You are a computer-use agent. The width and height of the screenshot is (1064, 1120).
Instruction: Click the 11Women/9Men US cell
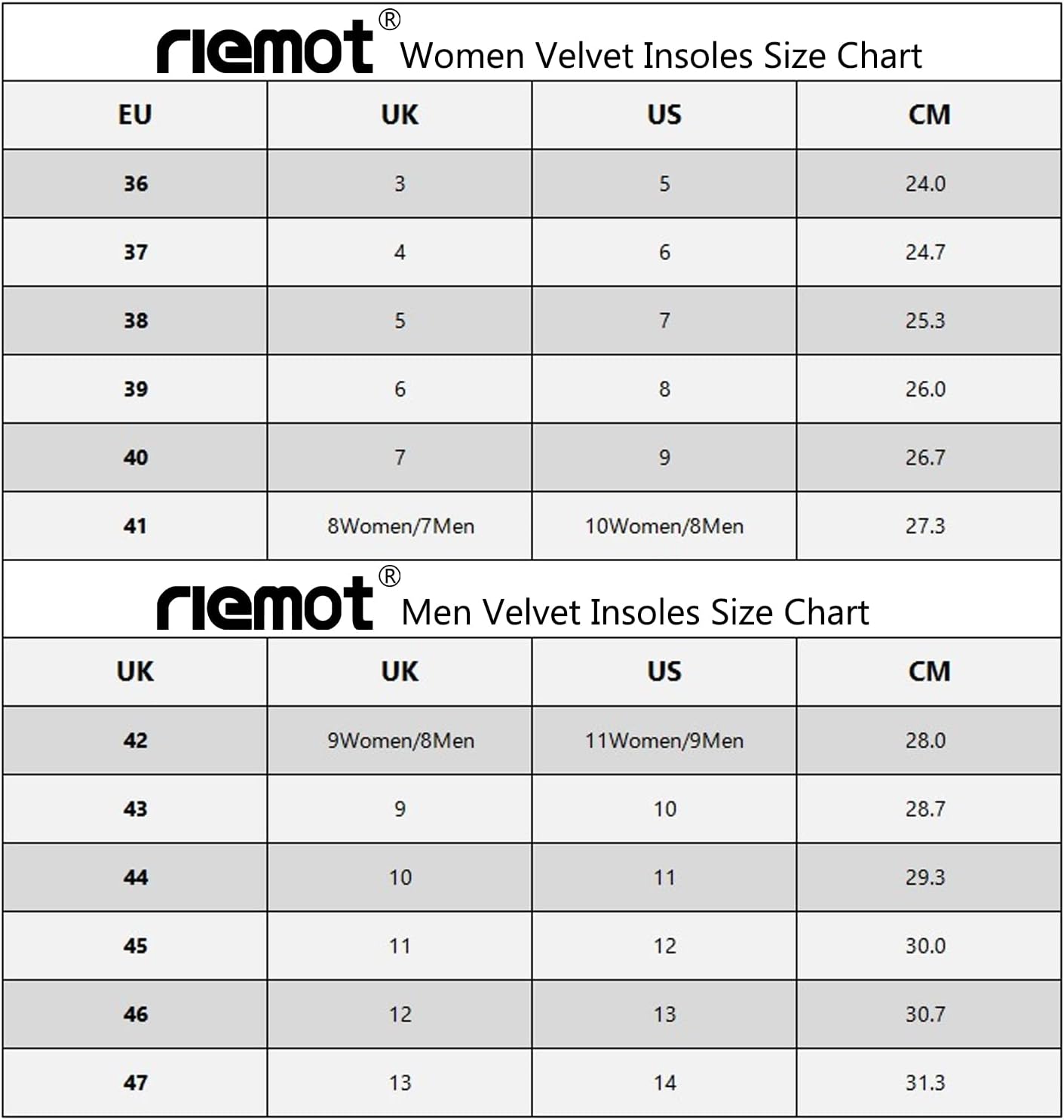pos(664,740)
